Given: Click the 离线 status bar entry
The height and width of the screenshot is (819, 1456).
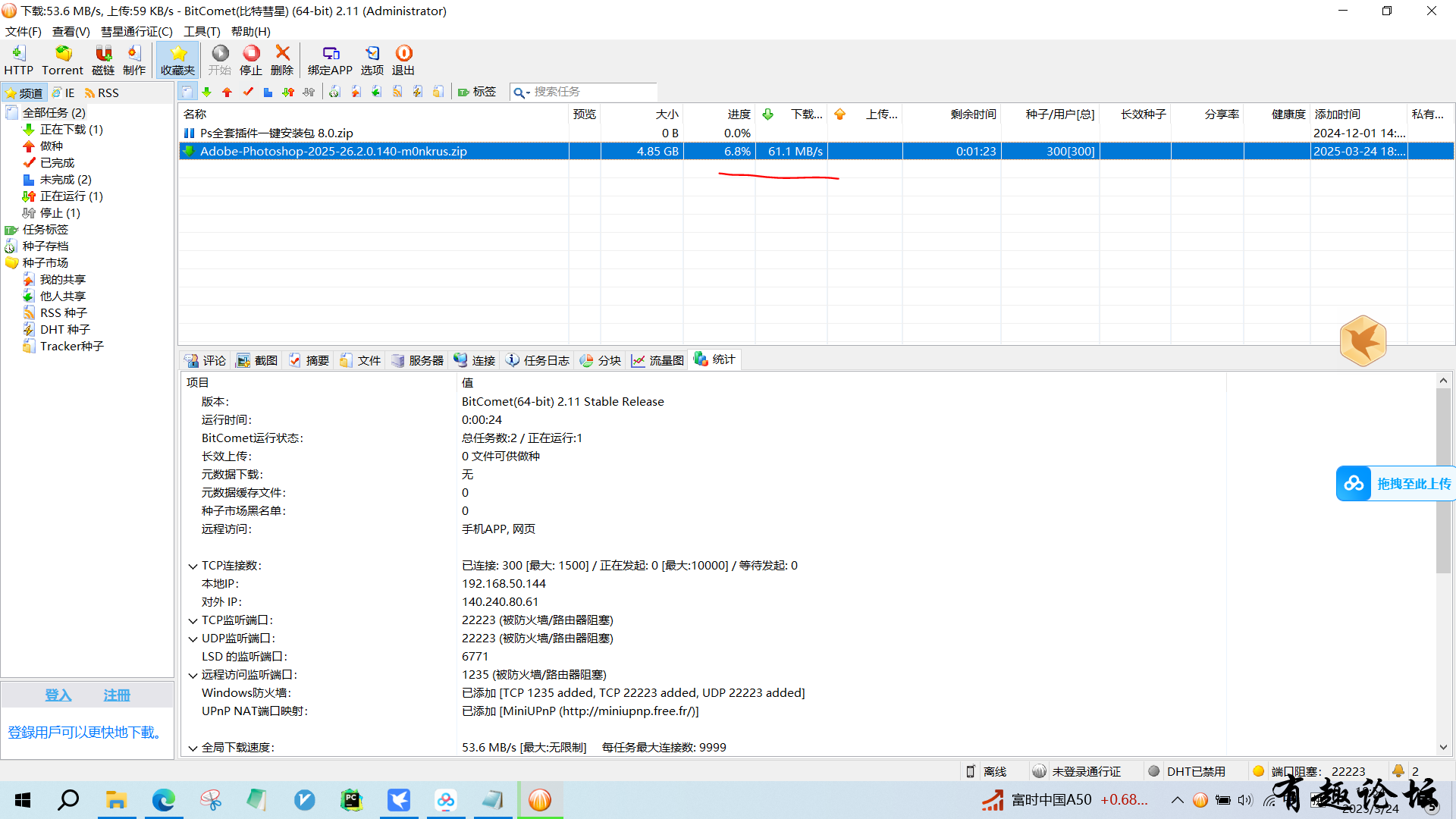Looking at the screenshot, I should click(x=986, y=771).
